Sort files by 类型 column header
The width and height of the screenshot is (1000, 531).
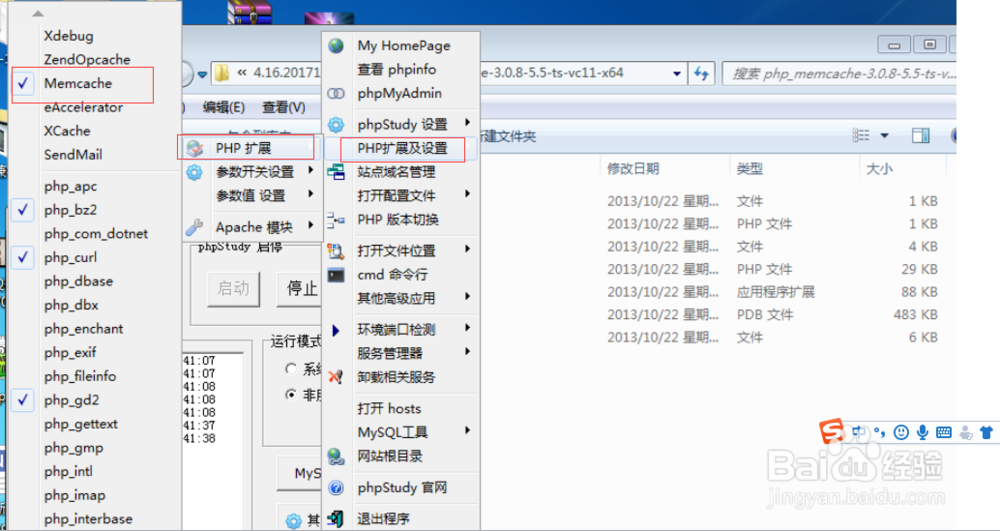point(749,168)
